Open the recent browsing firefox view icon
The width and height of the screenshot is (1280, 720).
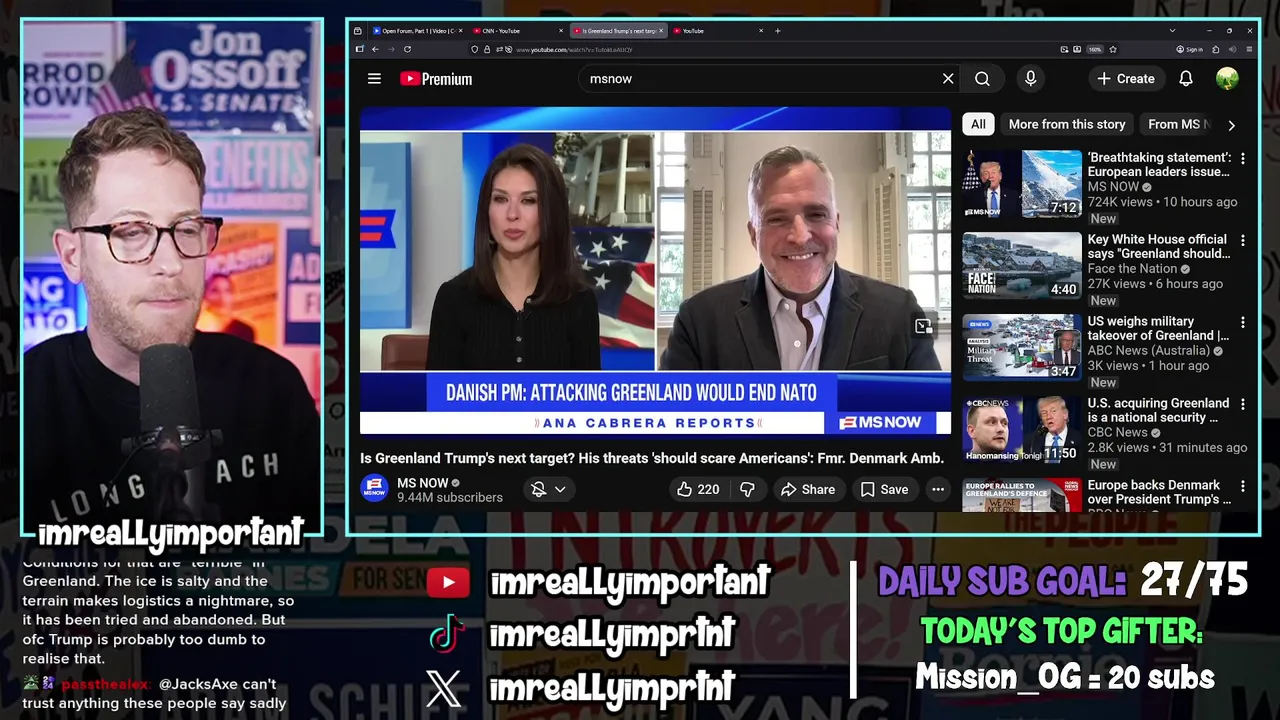(358, 31)
